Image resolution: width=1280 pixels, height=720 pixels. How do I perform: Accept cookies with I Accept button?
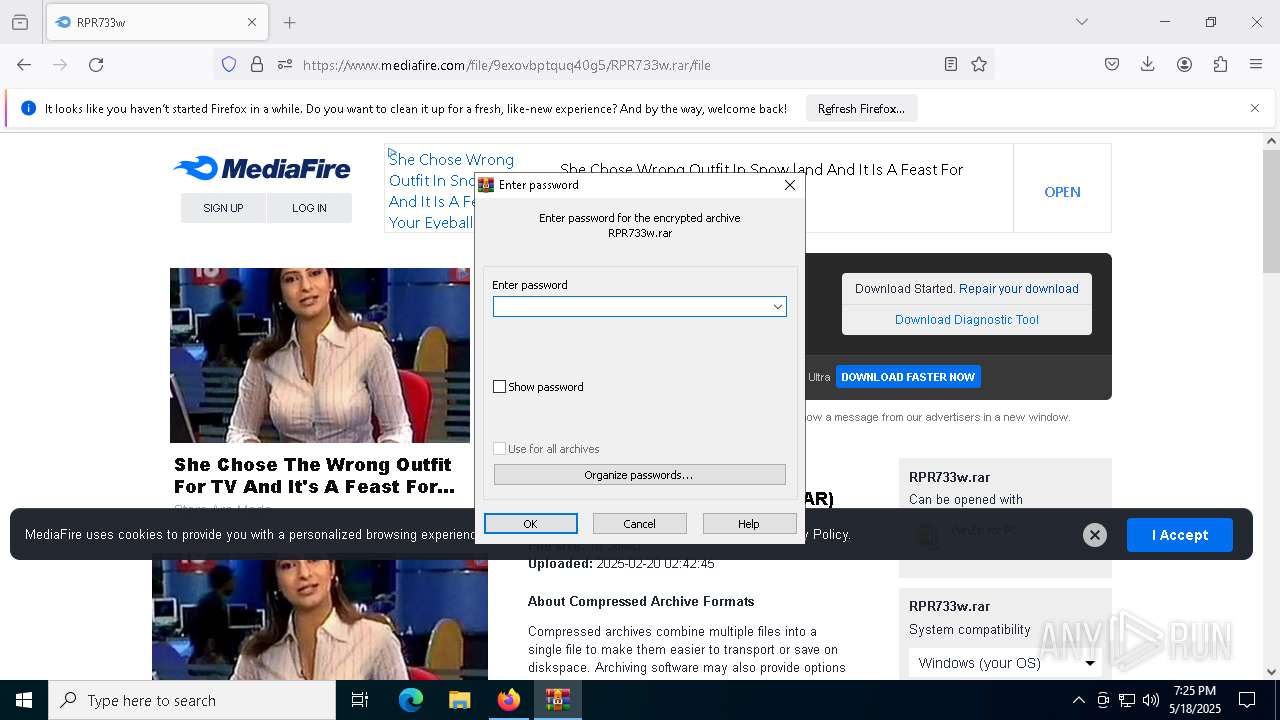1180,535
